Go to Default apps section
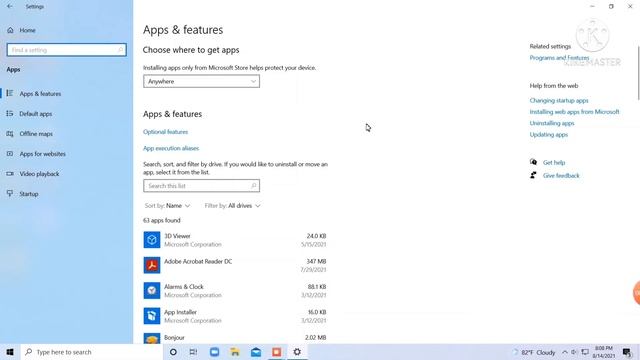The width and height of the screenshot is (640, 360). click(x=36, y=113)
